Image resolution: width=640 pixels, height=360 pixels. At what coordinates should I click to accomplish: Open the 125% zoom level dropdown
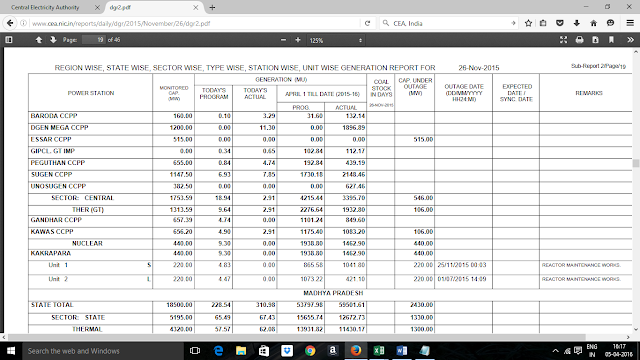click(336, 40)
